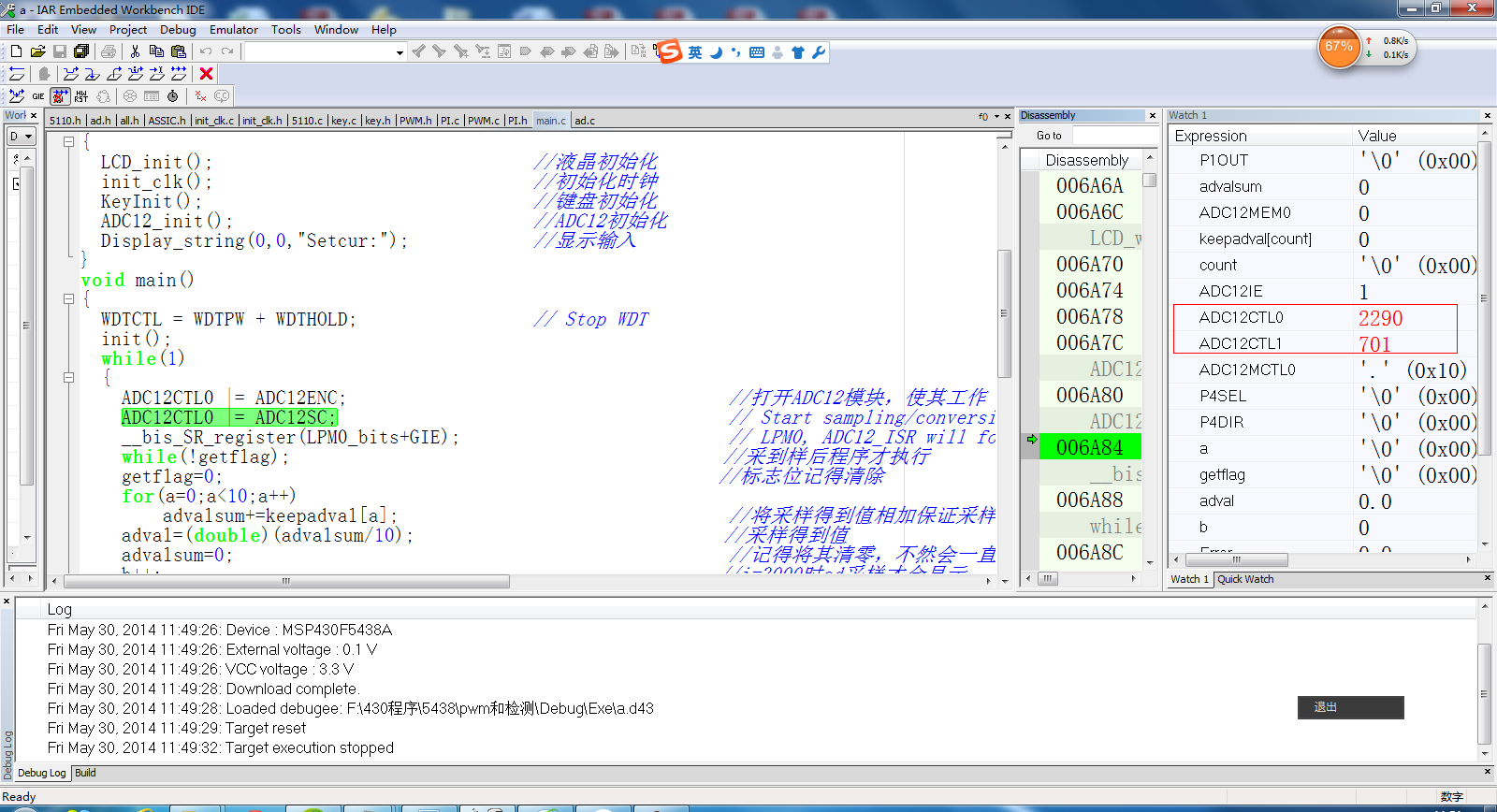Select the P1OUT watch expression

(x=1224, y=160)
